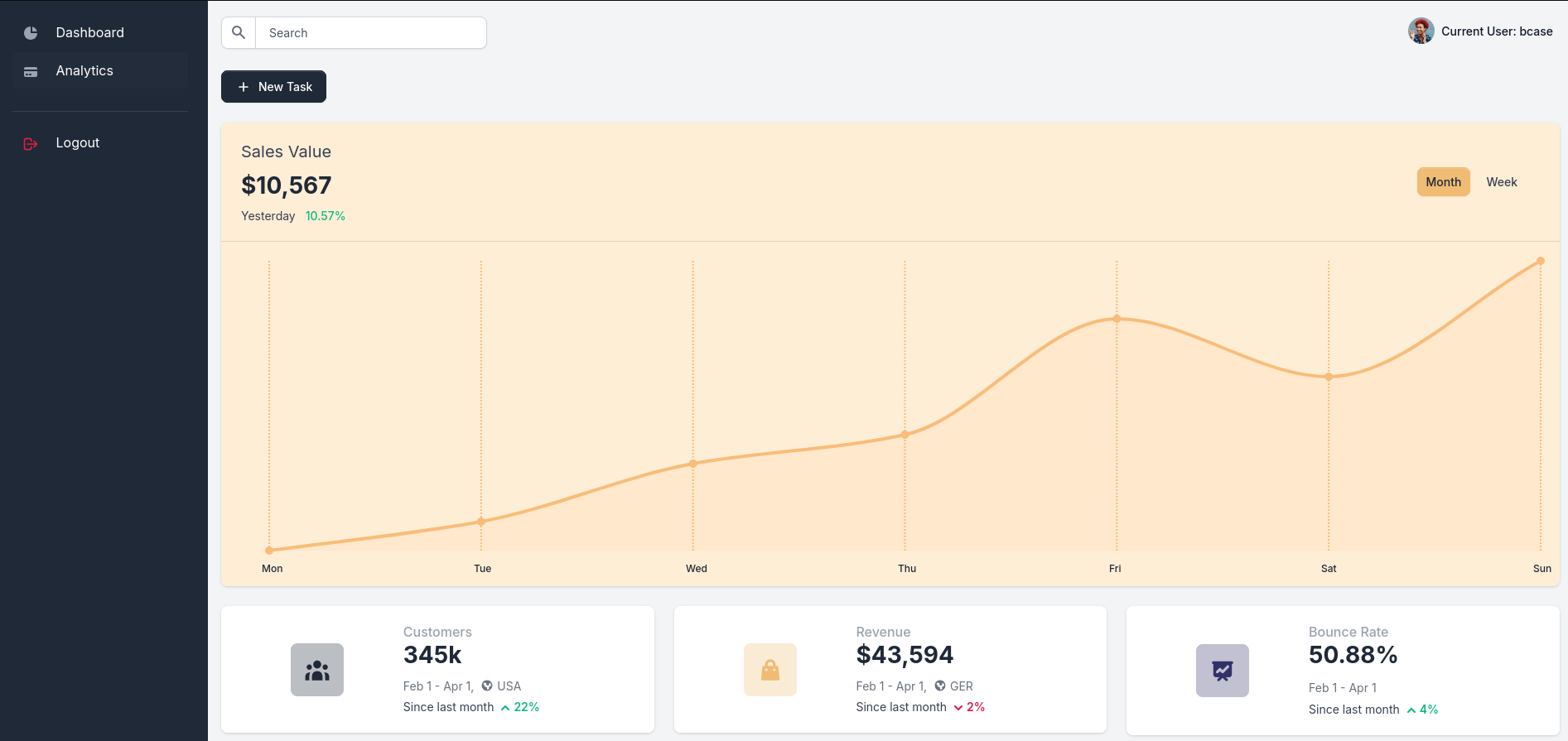Screen dimensions: 1568x741
Task: Switch the sales chart to Week view
Action: click(1501, 182)
